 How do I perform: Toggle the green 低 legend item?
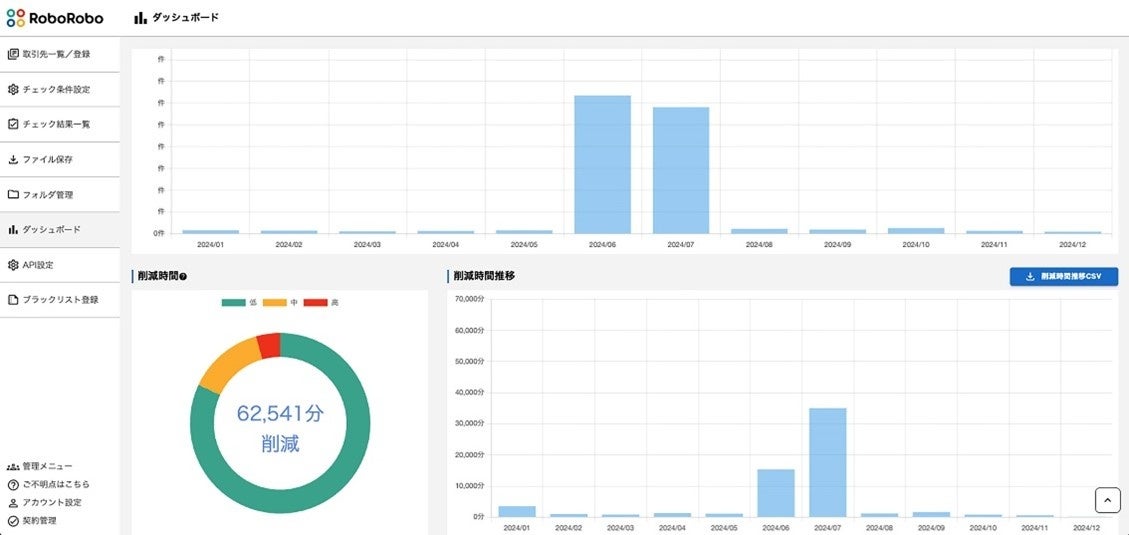pos(239,303)
